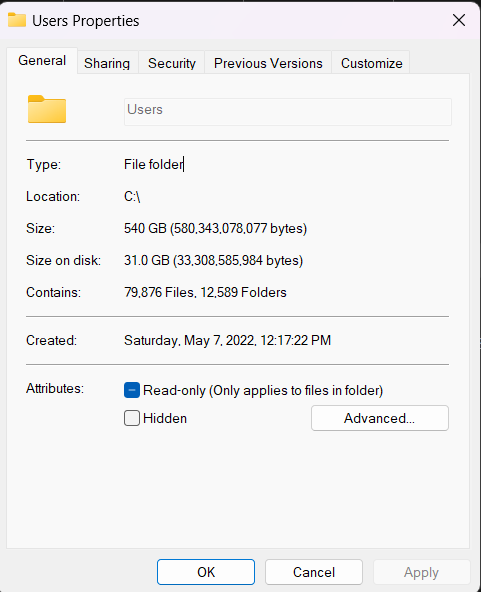Open the Customize tab
This screenshot has height=592, width=481.
[372, 63]
